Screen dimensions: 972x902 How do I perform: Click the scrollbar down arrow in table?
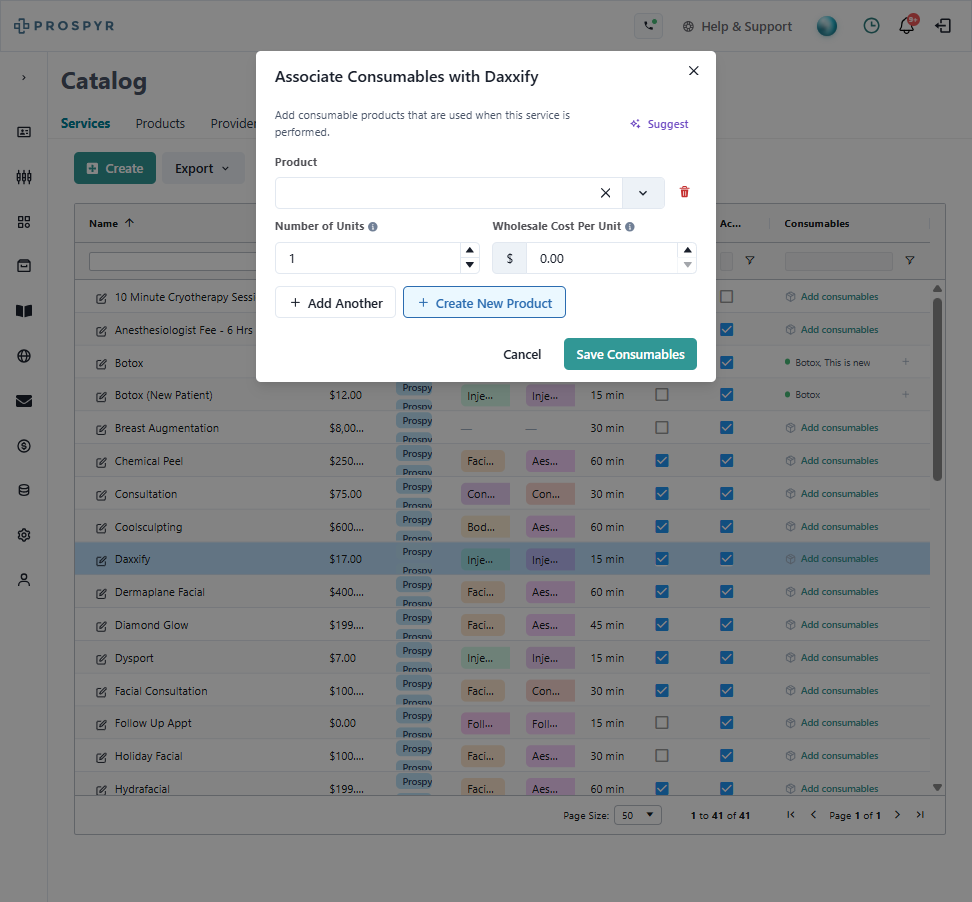[937, 787]
